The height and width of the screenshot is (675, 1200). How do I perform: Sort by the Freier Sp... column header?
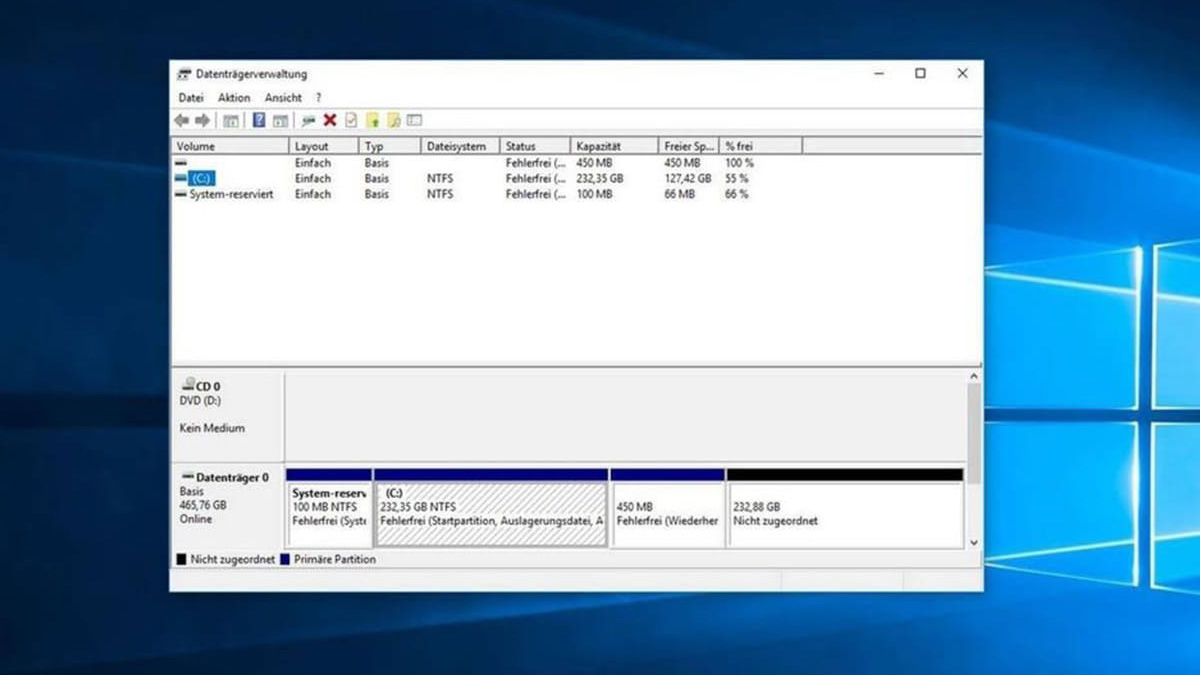pyautogui.click(x=690, y=146)
